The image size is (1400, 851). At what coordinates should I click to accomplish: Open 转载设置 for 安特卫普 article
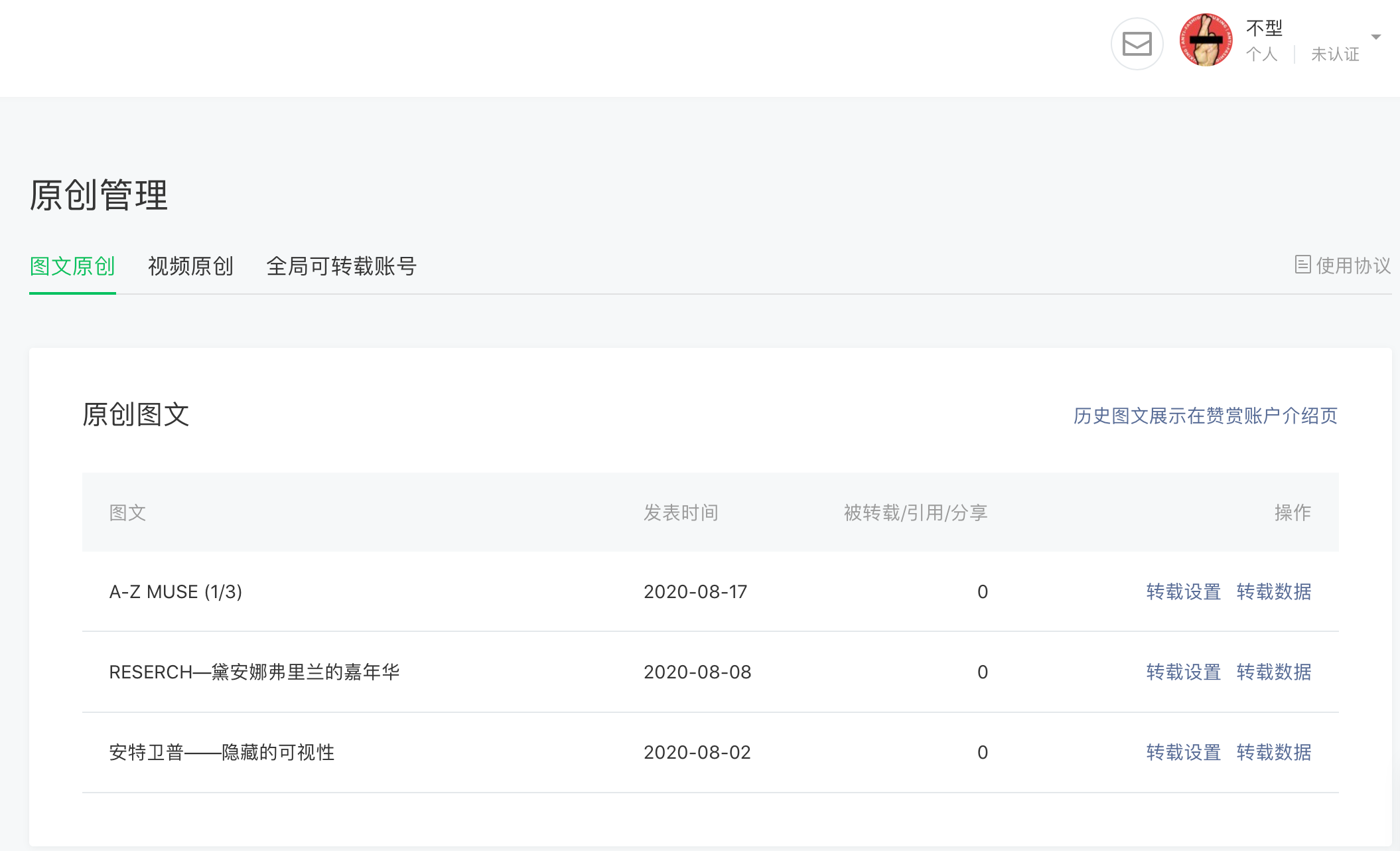[x=1183, y=752]
